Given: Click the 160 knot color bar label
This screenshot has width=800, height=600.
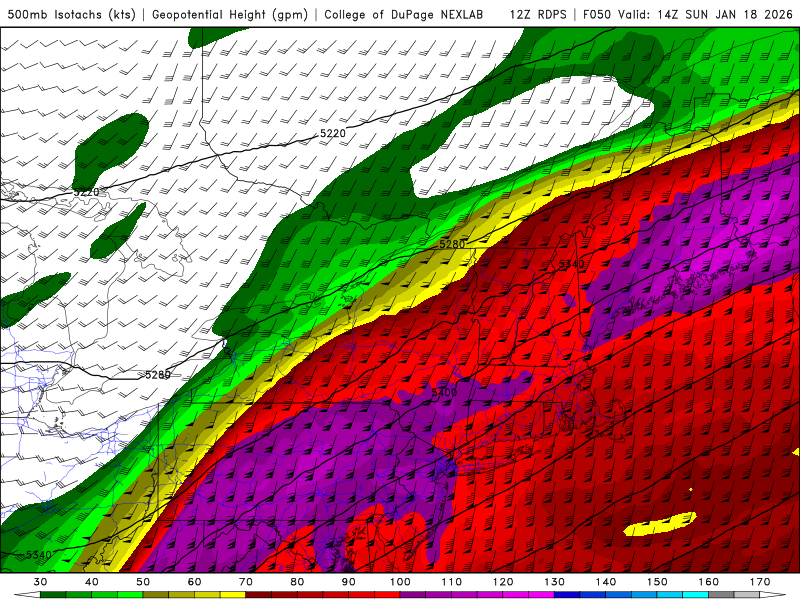Looking at the screenshot, I should click(709, 582).
